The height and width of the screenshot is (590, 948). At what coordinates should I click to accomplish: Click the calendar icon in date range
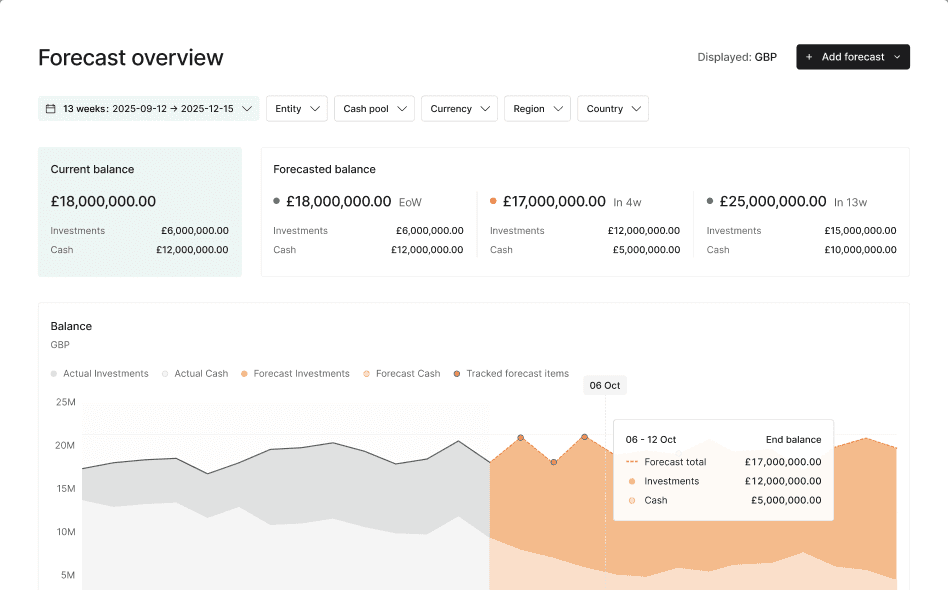coord(51,109)
